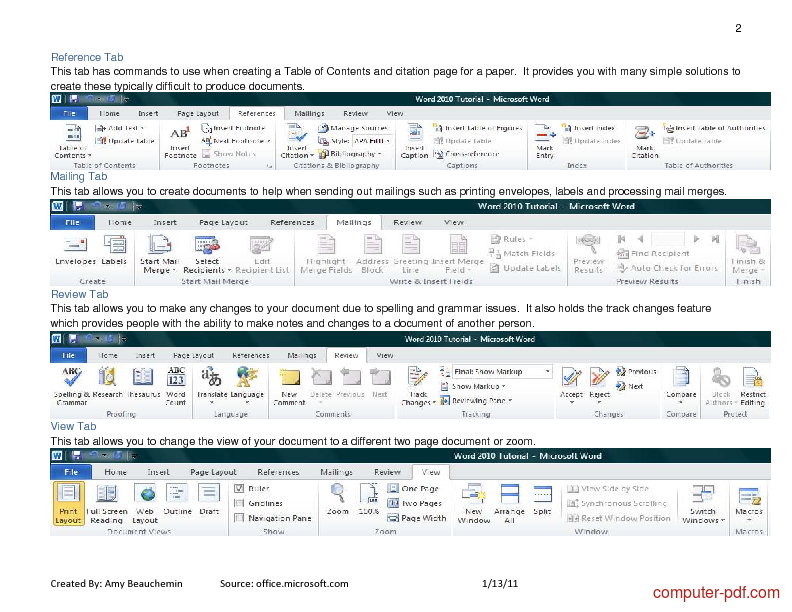Click the Highlight Merge Fields icon
This screenshot has width=792, height=612.
coord(326,244)
